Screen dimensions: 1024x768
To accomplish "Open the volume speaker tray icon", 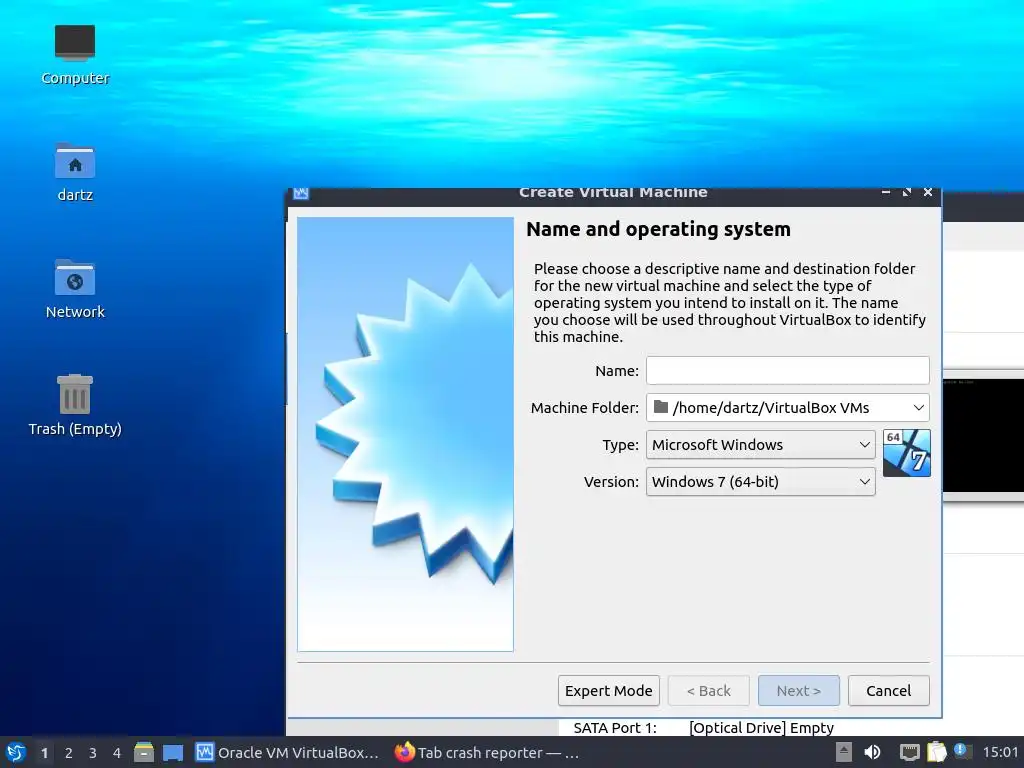I will 872,752.
